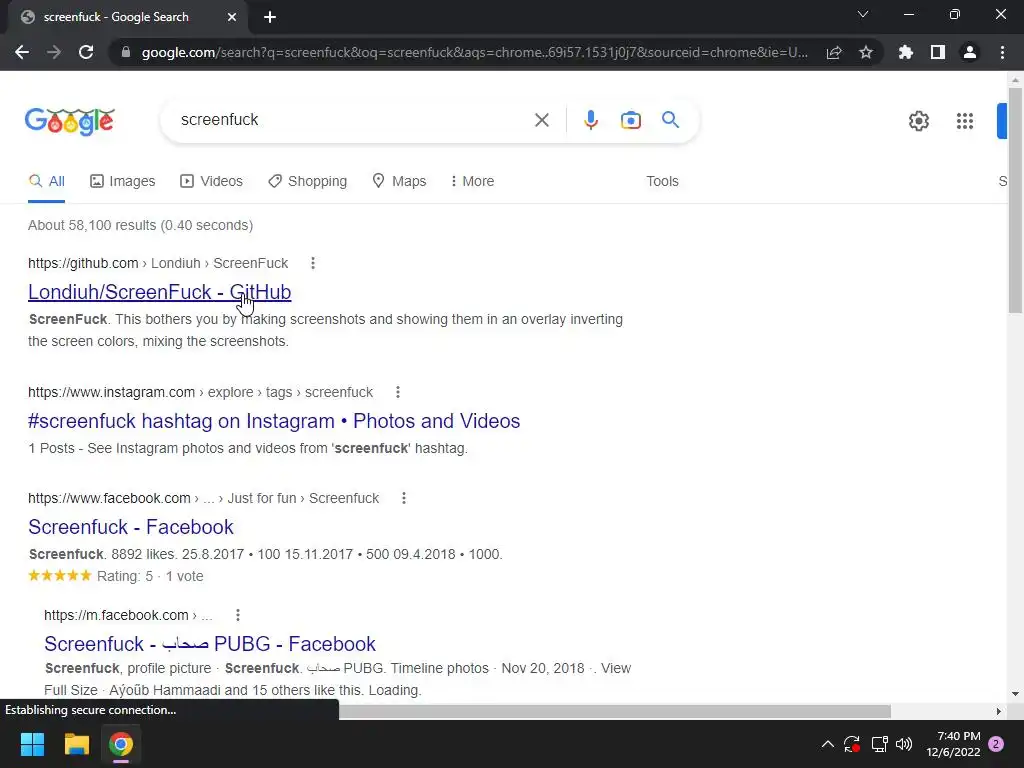
Task: Open the Windows Start menu
Action: [32, 744]
